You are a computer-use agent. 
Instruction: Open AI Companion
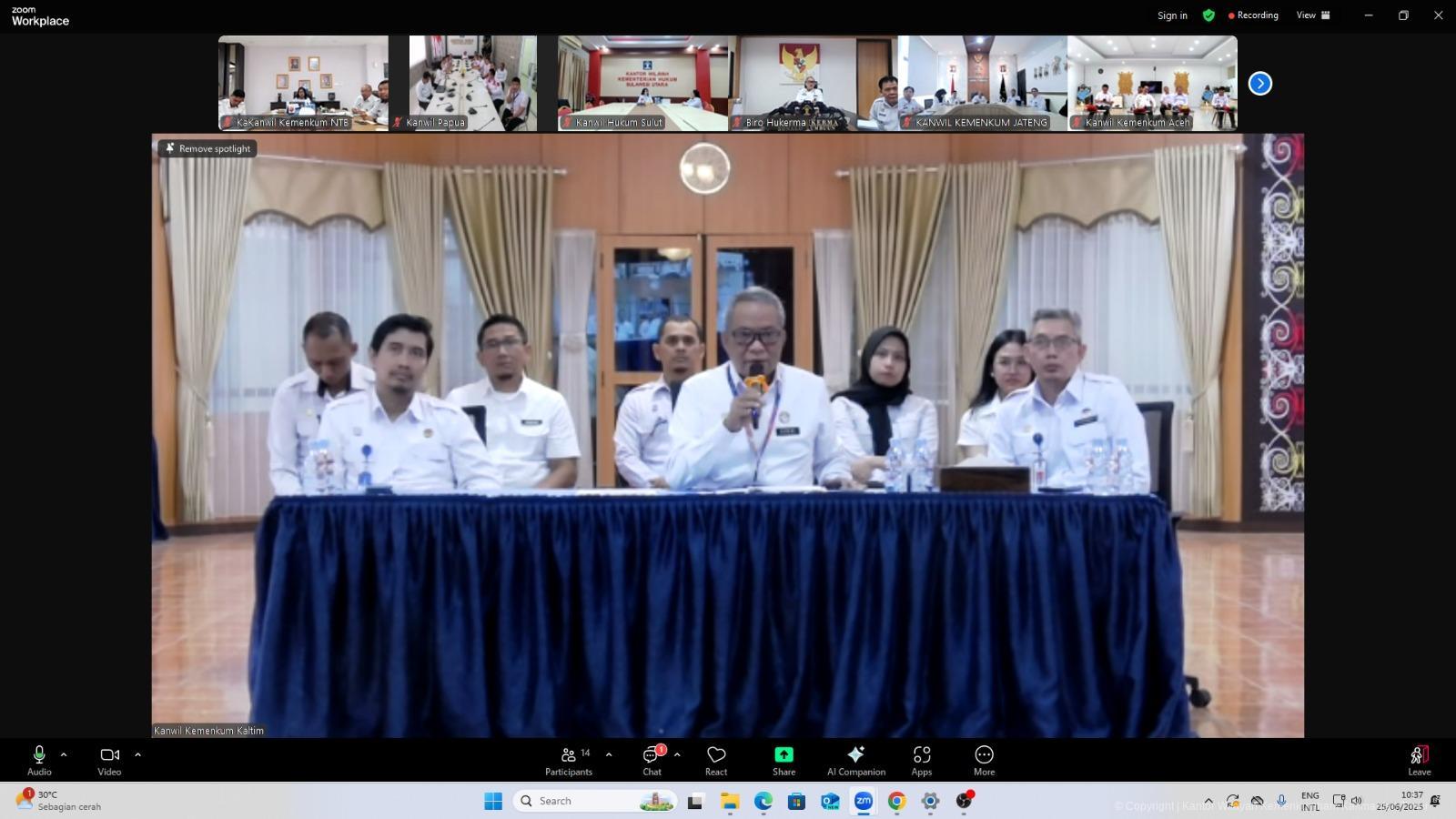pos(856,761)
